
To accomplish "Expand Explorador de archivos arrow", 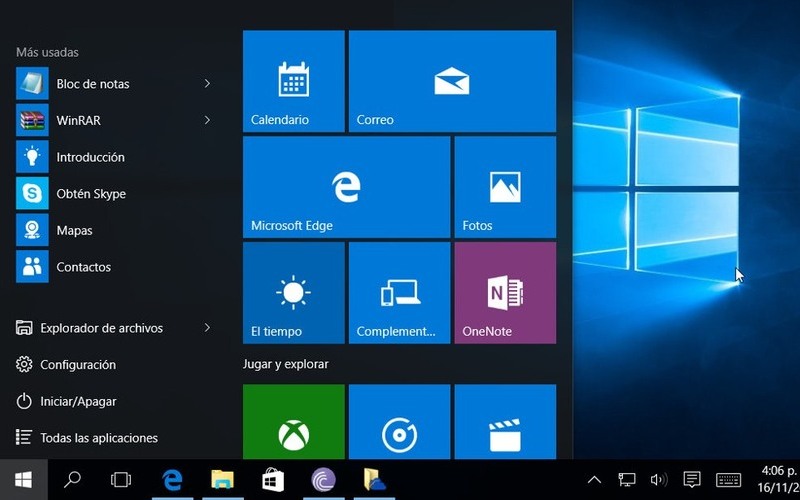I will coord(207,328).
